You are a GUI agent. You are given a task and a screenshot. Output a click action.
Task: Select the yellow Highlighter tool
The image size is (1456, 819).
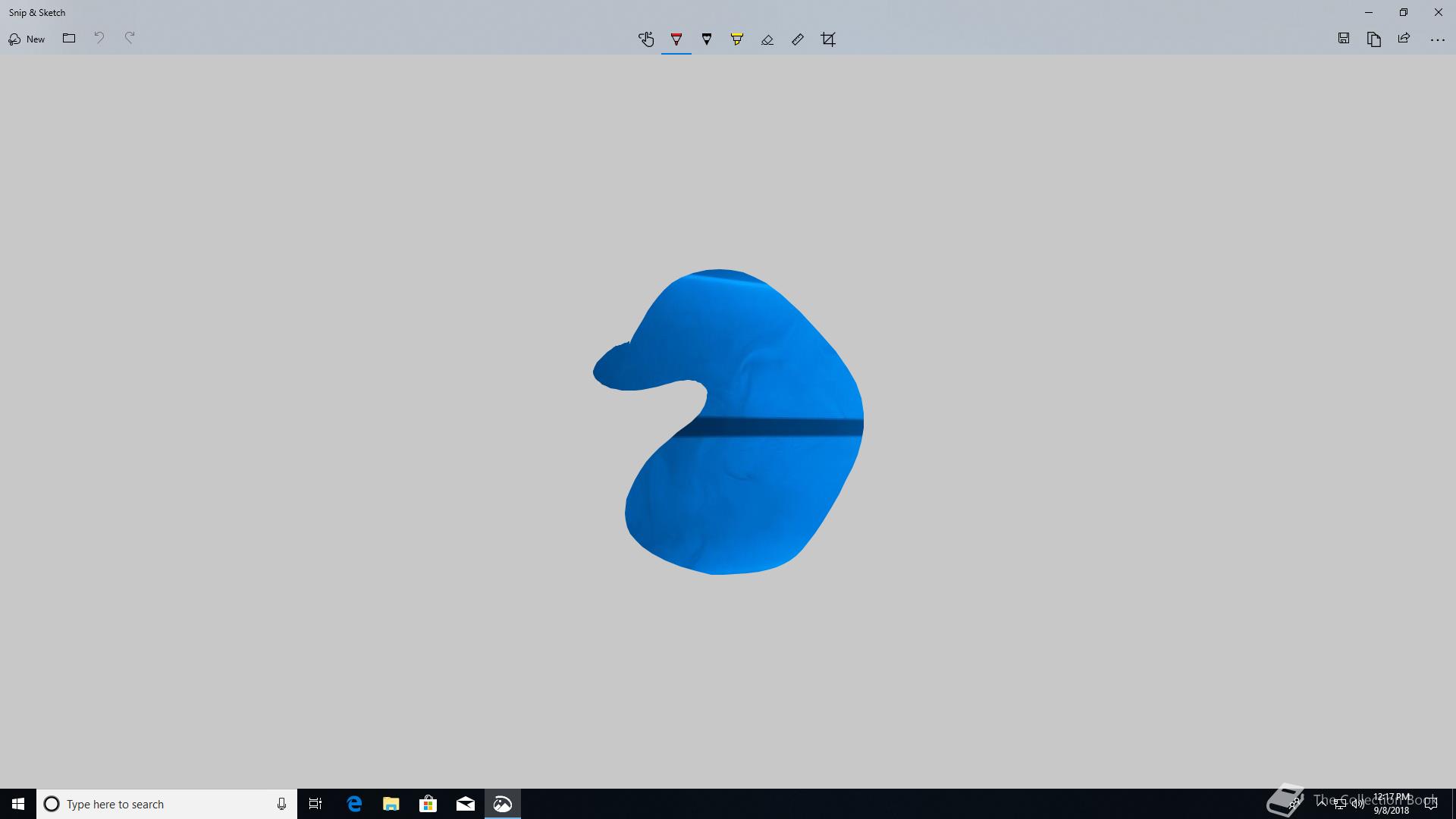click(x=737, y=39)
